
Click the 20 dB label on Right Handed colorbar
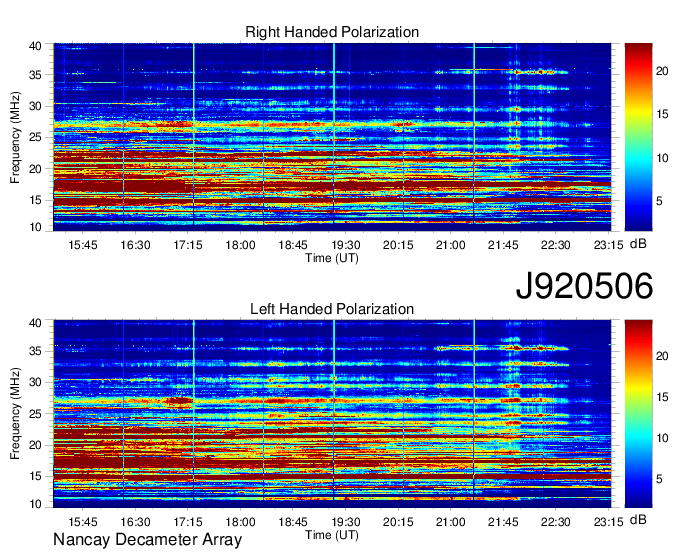tap(662, 71)
